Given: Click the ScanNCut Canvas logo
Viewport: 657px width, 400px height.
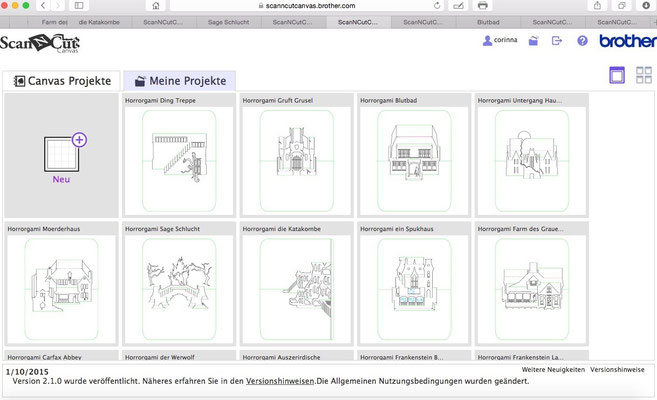Looking at the screenshot, I should [40, 44].
